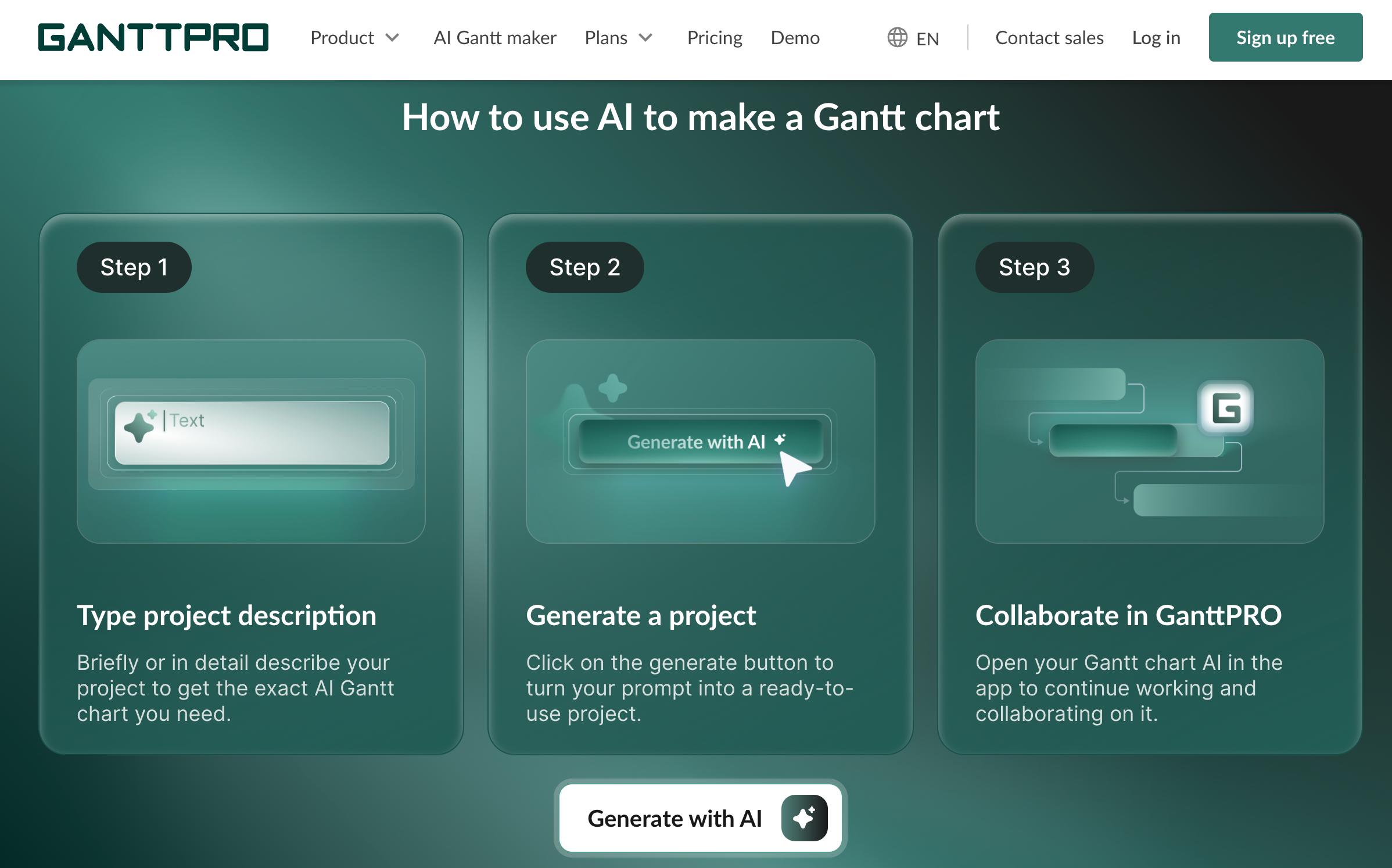Click the cursor arrow icon in Step 2 card

click(795, 468)
